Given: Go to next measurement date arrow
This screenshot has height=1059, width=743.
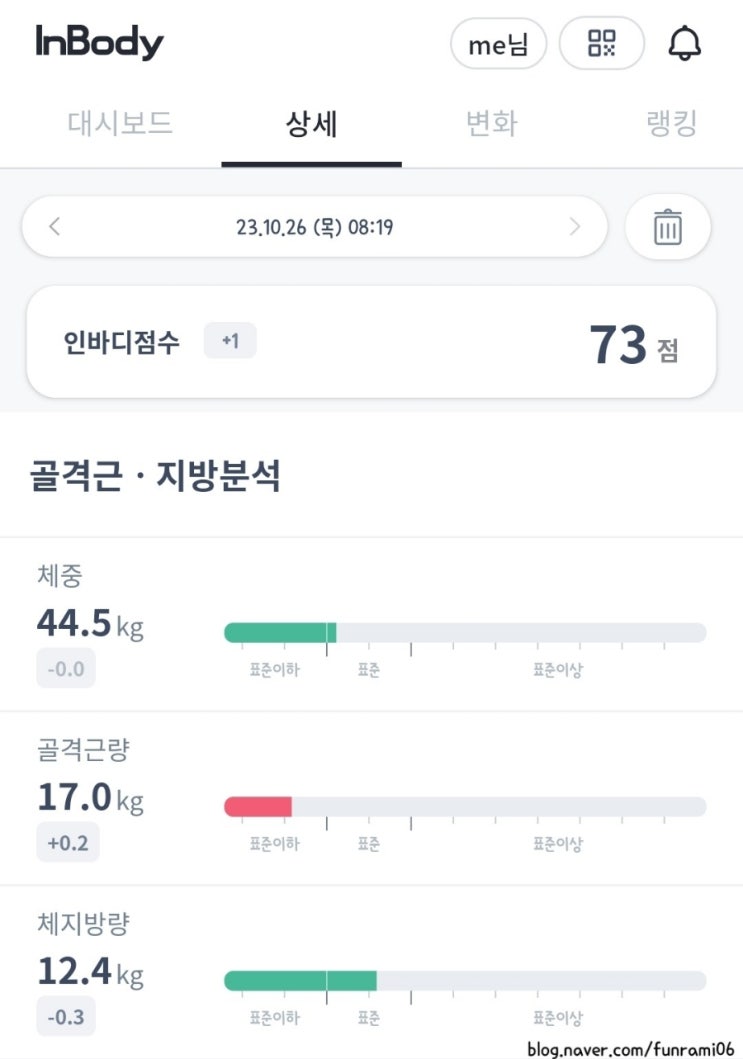Looking at the screenshot, I should [574, 227].
